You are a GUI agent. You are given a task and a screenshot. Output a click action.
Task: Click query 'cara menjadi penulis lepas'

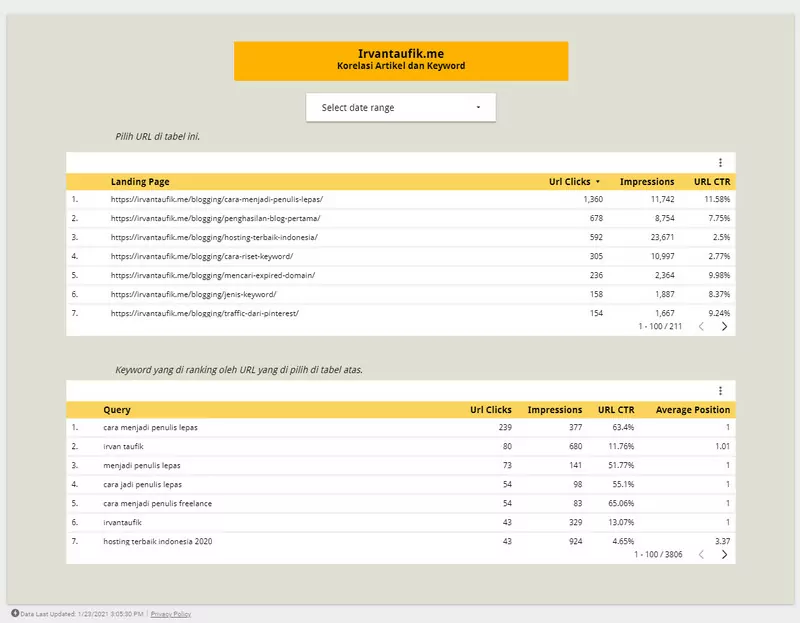point(150,428)
